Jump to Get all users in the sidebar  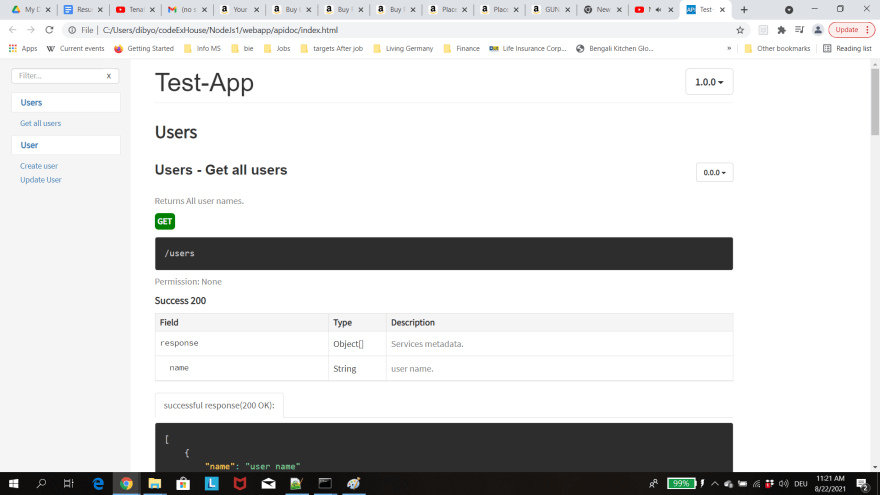(x=40, y=123)
